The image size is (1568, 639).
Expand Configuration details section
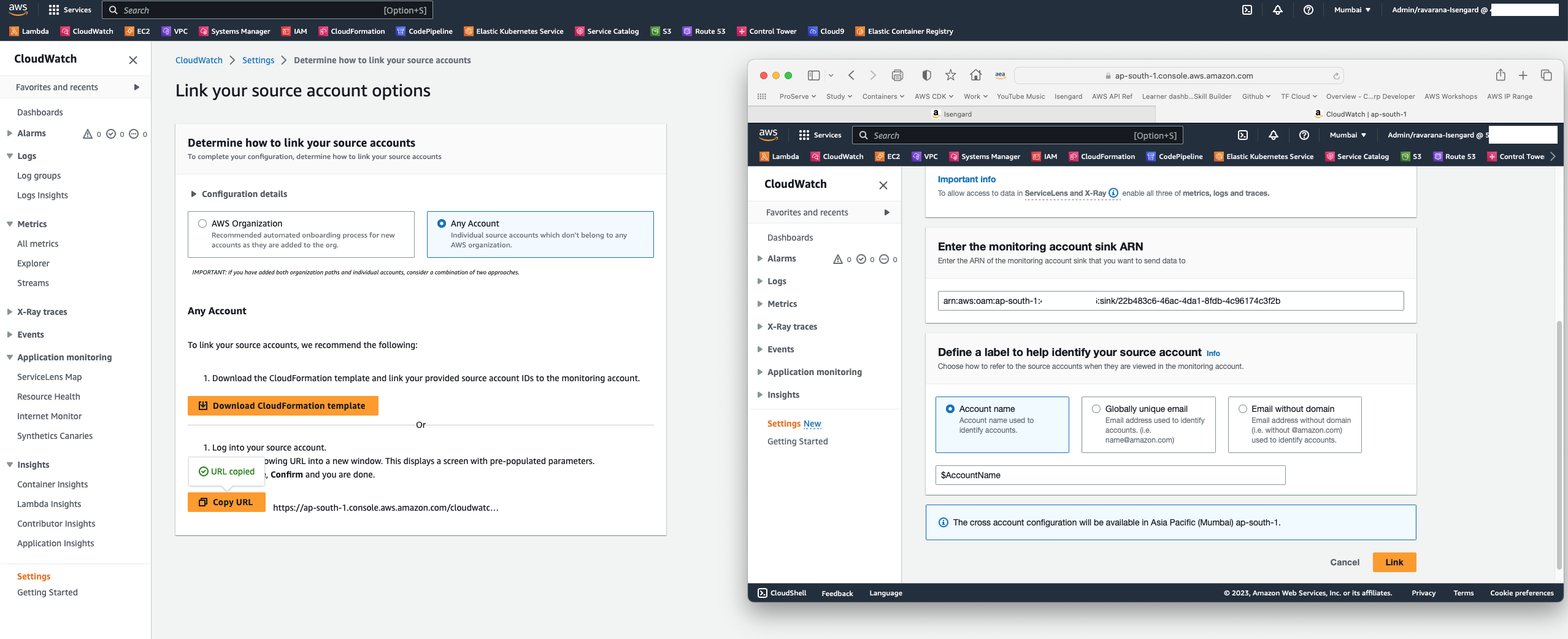point(239,194)
